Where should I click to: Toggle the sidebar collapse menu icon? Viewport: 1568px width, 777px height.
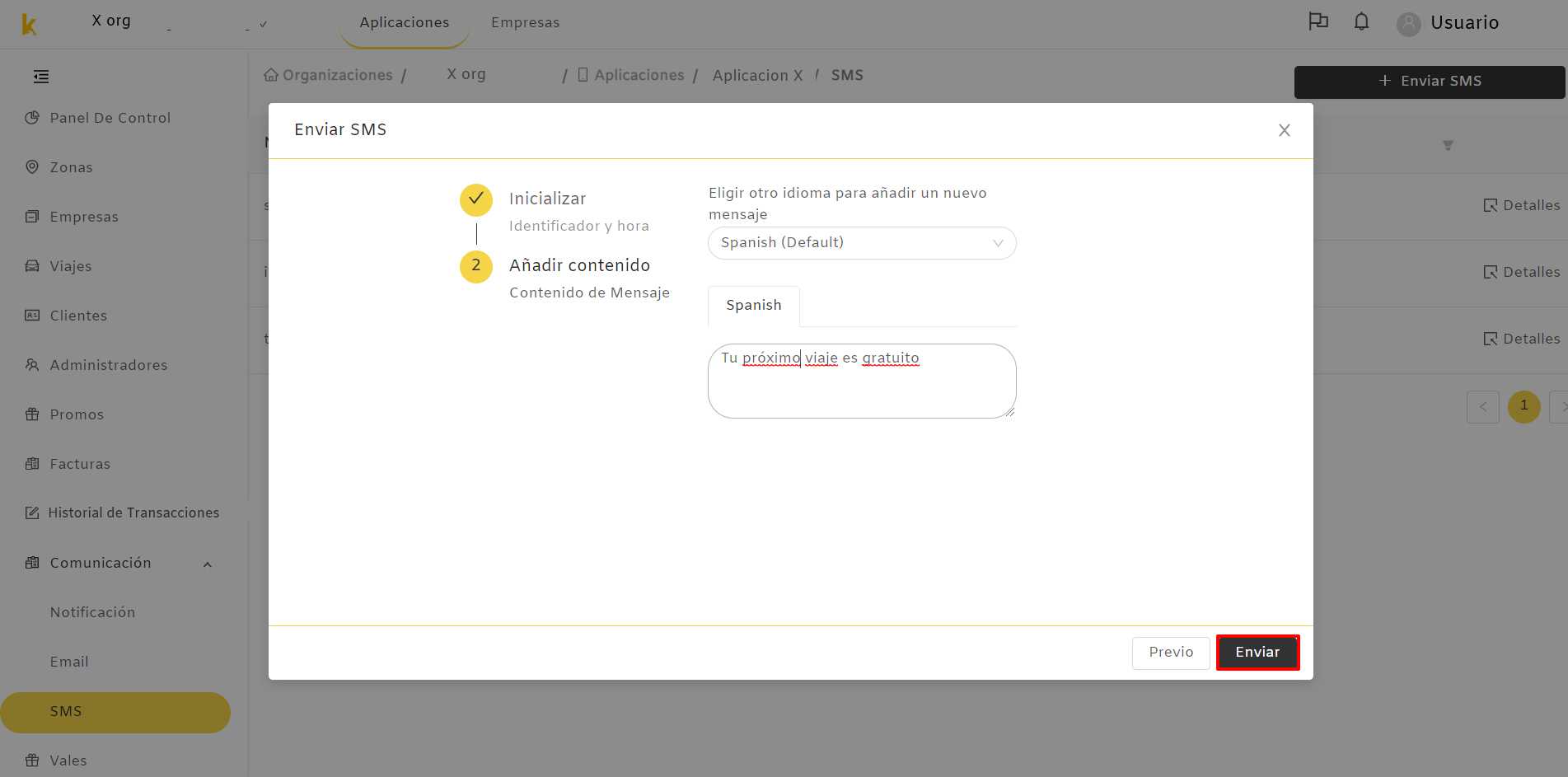[x=41, y=77]
